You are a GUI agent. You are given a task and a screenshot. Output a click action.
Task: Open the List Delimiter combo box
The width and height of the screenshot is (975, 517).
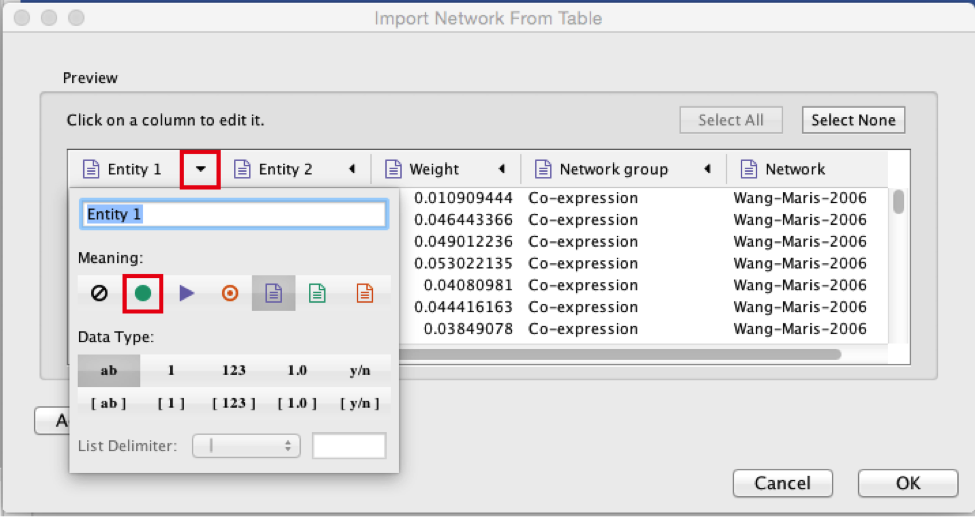click(x=246, y=446)
